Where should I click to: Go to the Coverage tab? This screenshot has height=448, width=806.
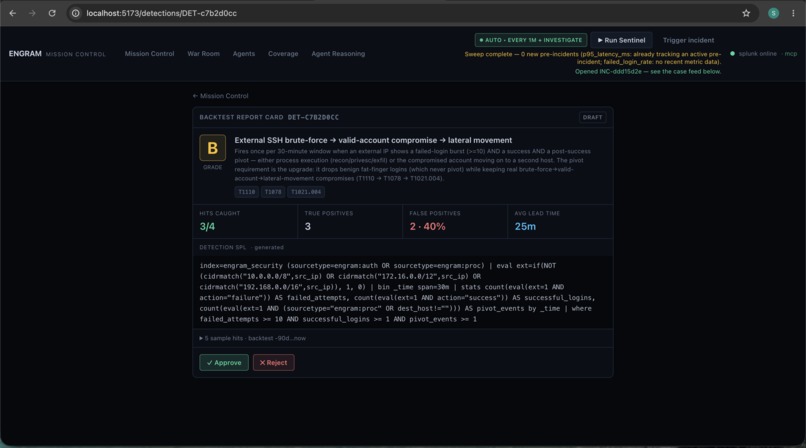pyautogui.click(x=283, y=53)
